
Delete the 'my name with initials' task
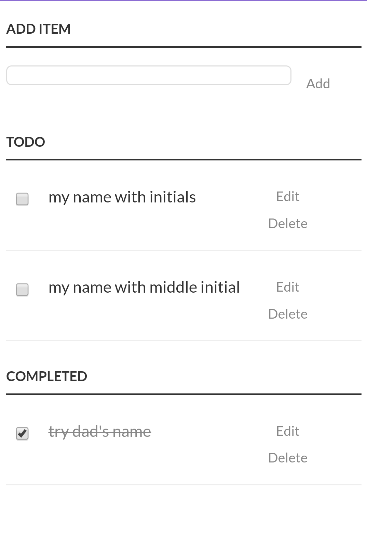(x=288, y=223)
